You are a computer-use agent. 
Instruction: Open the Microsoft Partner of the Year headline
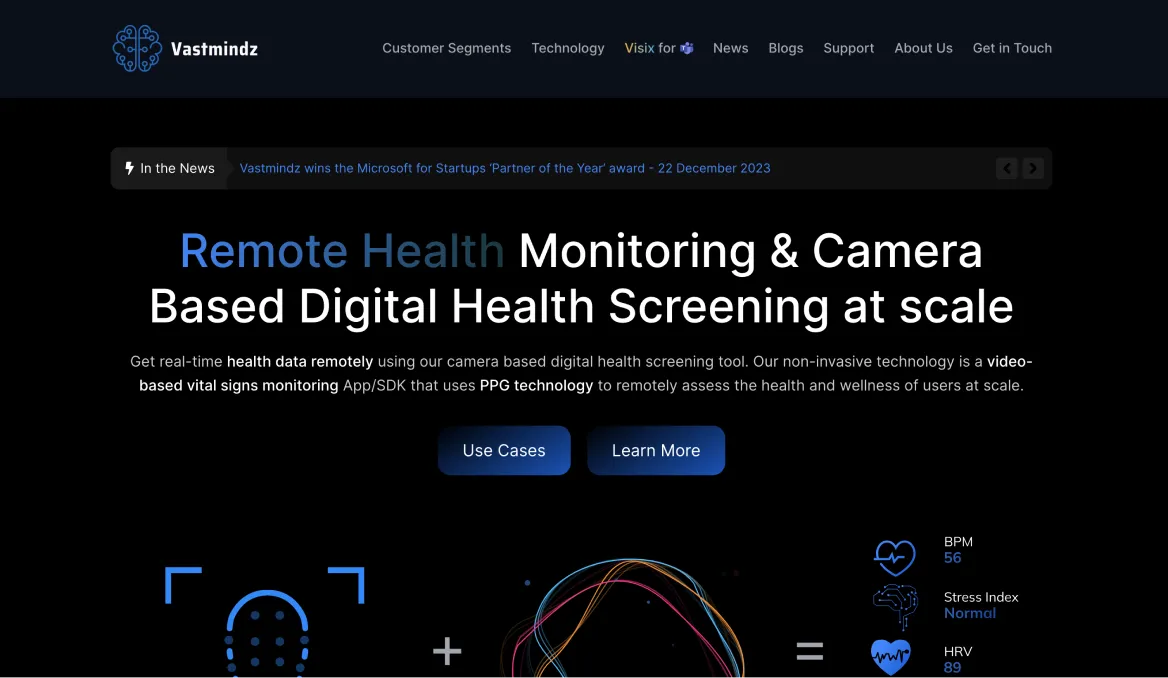tap(505, 168)
